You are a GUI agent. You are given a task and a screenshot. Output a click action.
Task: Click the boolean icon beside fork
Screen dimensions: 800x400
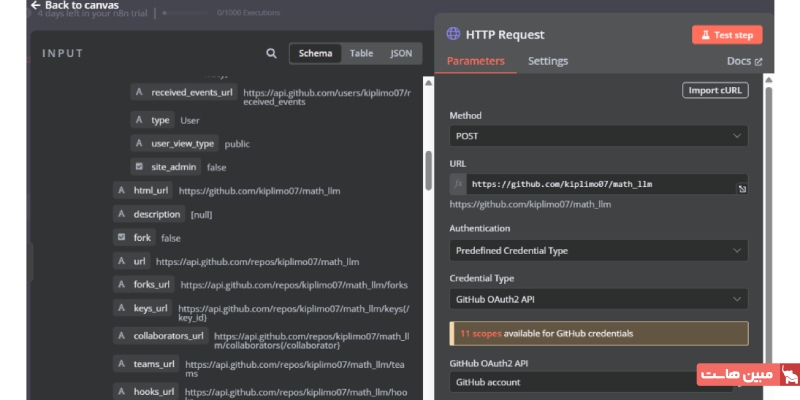121,237
